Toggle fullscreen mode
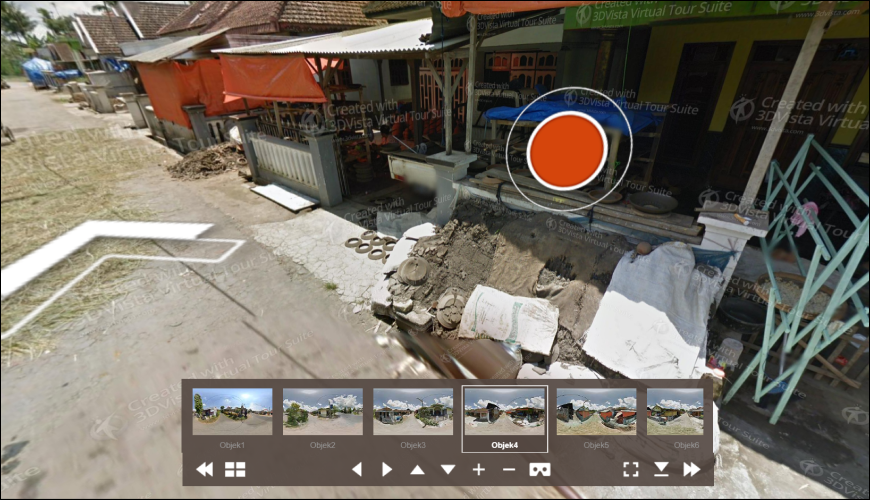Image resolution: width=870 pixels, height=500 pixels. tap(630, 469)
